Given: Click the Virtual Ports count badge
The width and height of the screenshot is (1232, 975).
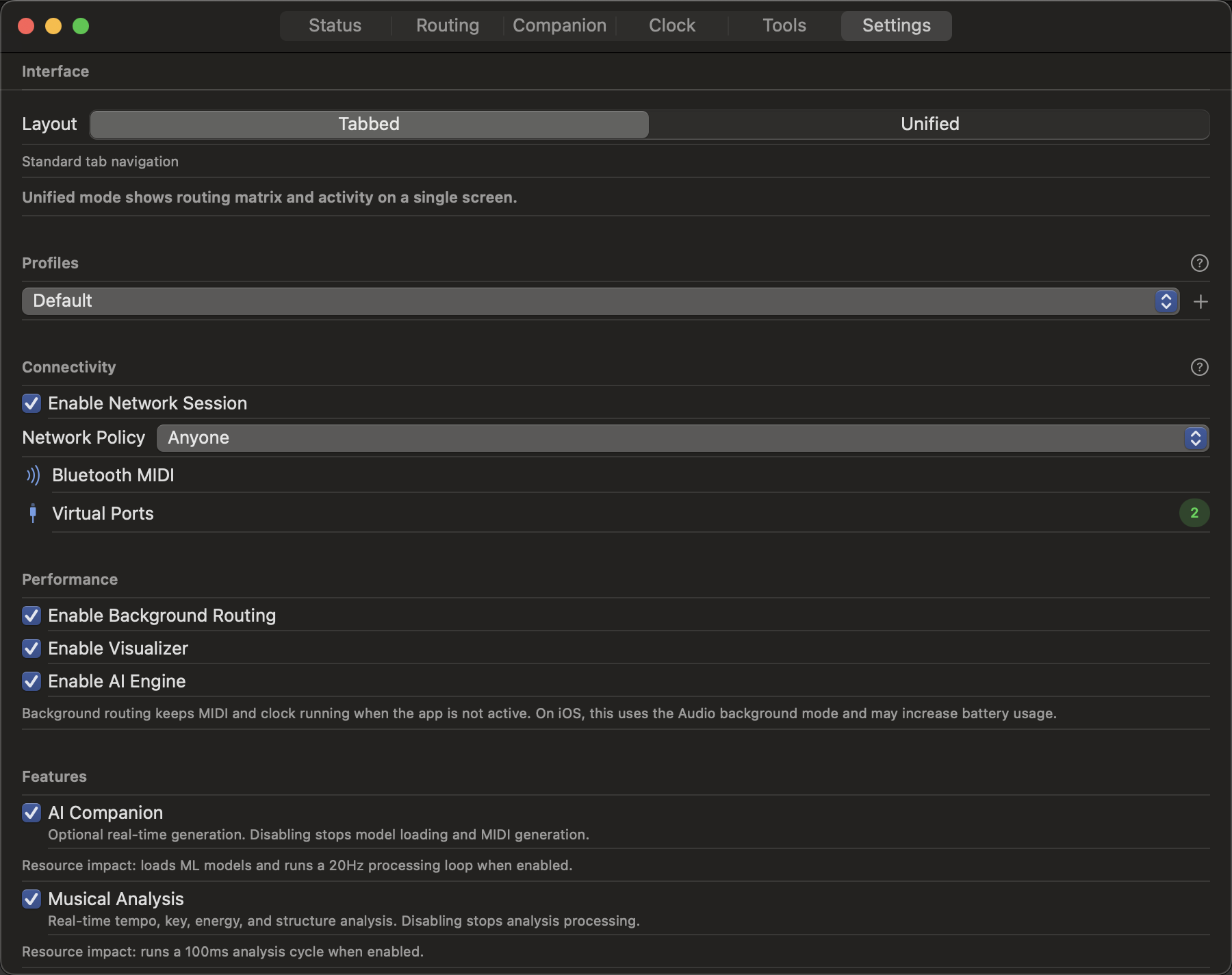Looking at the screenshot, I should point(1195,512).
